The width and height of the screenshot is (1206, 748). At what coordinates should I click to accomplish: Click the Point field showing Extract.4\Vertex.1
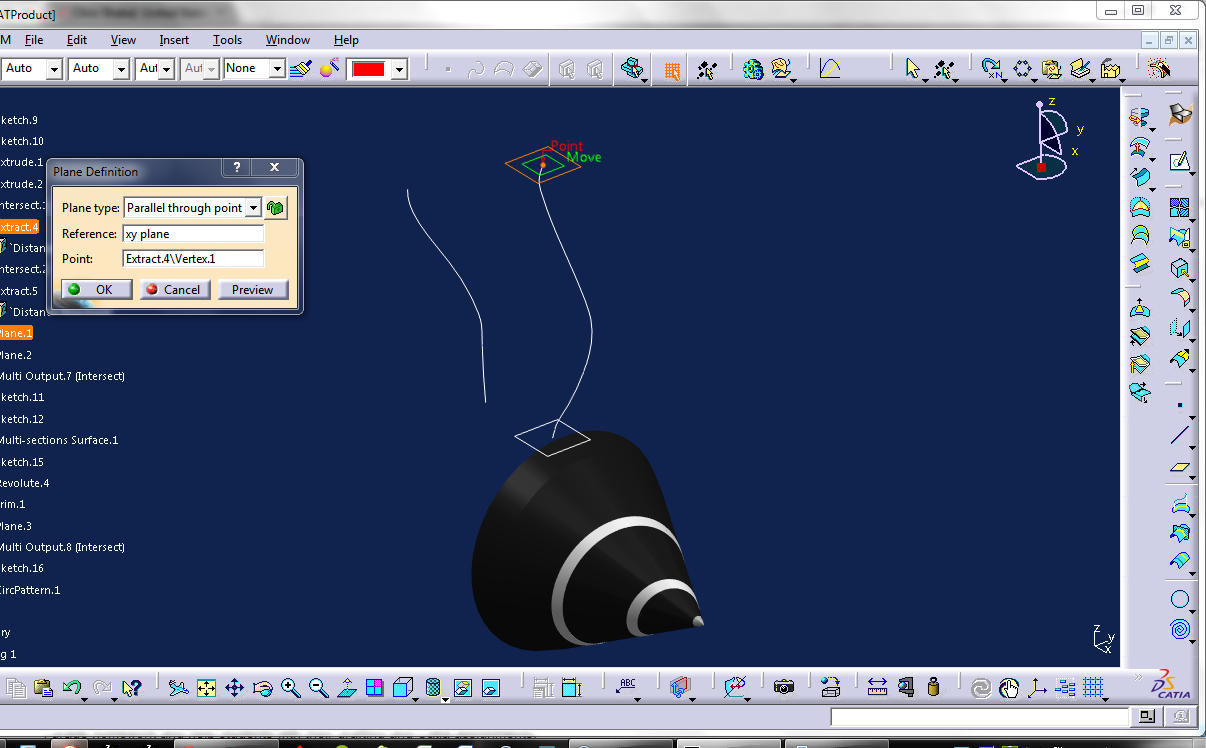[193, 258]
